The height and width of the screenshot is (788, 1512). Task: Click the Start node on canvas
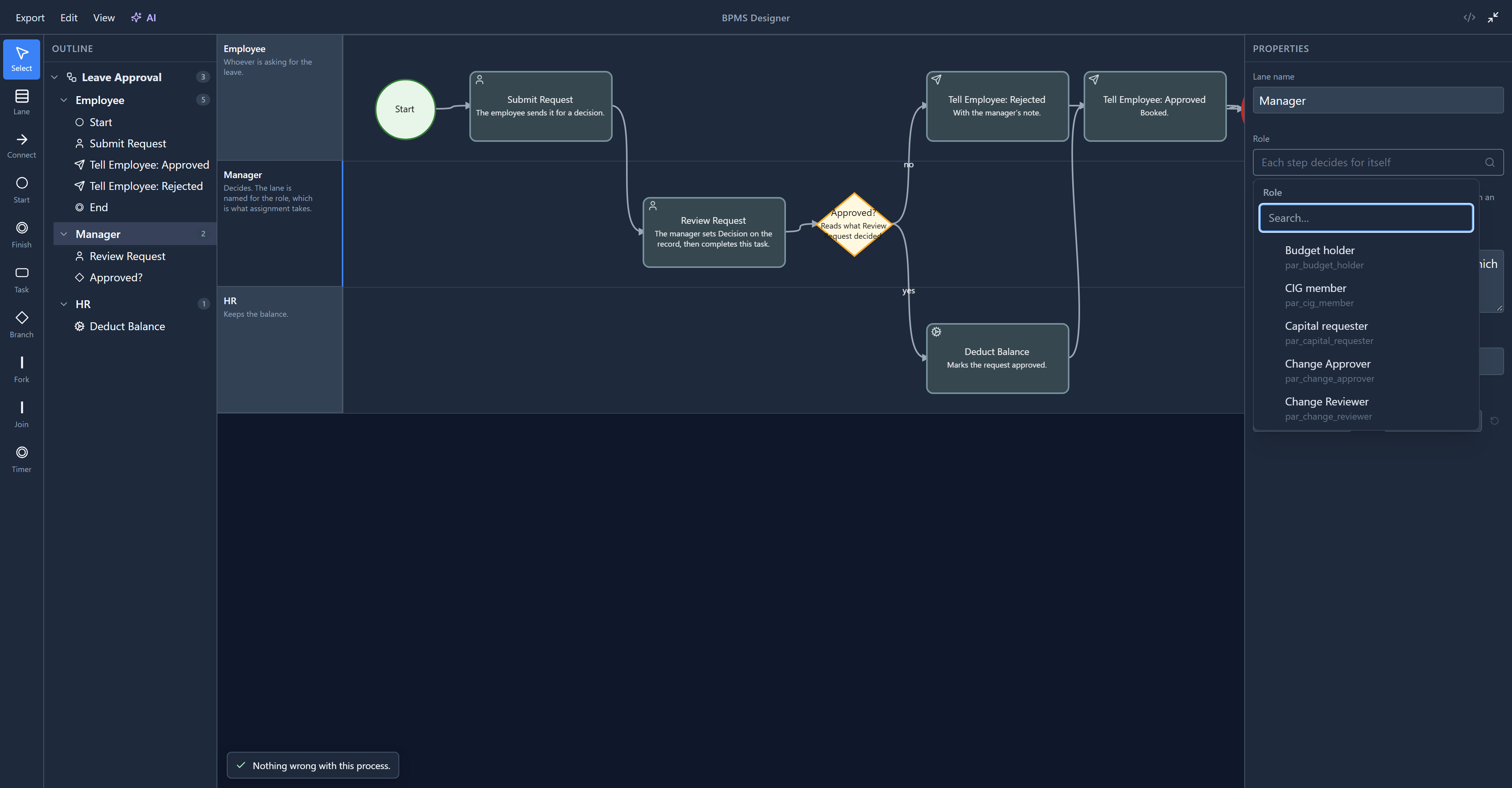405,109
